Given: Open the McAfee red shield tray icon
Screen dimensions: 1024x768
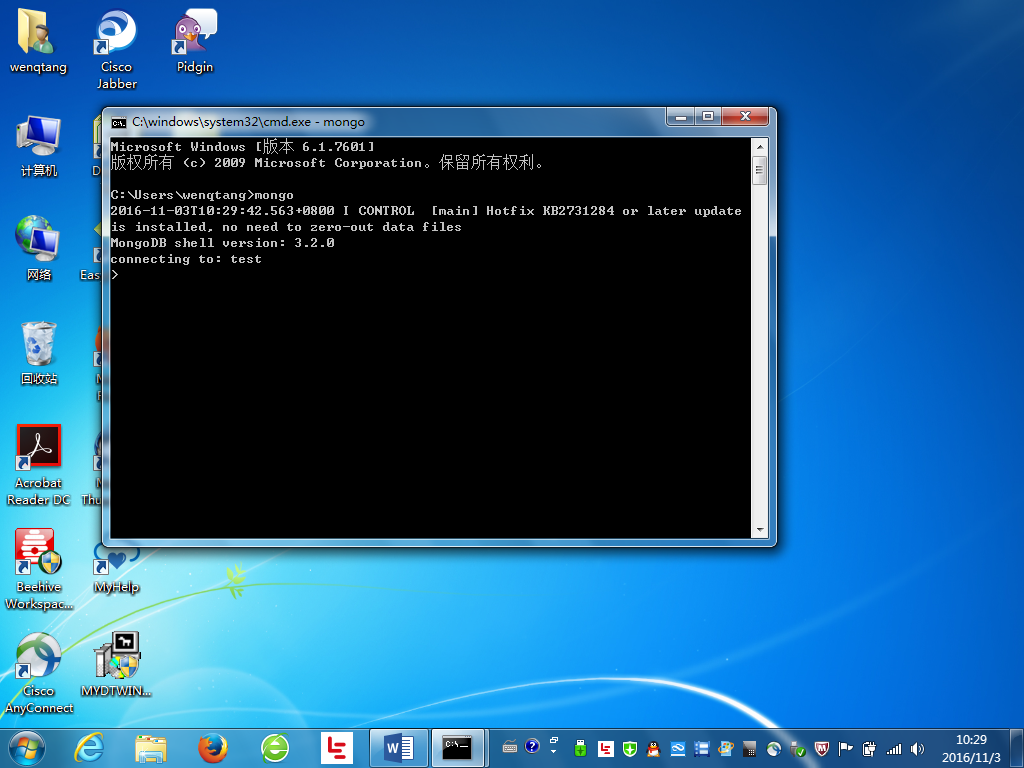Looking at the screenshot, I should 822,748.
